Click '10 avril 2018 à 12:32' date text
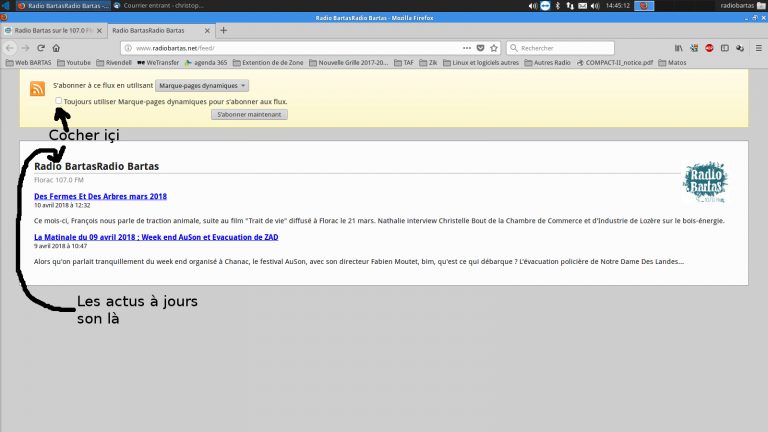This screenshot has height=432, width=768. point(62,205)
